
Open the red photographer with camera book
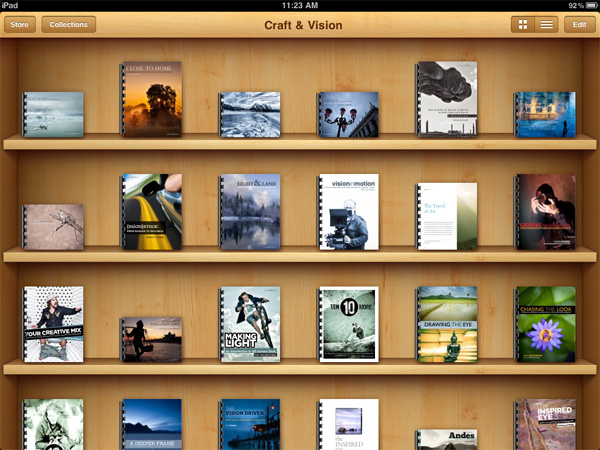tap(545, 212)
